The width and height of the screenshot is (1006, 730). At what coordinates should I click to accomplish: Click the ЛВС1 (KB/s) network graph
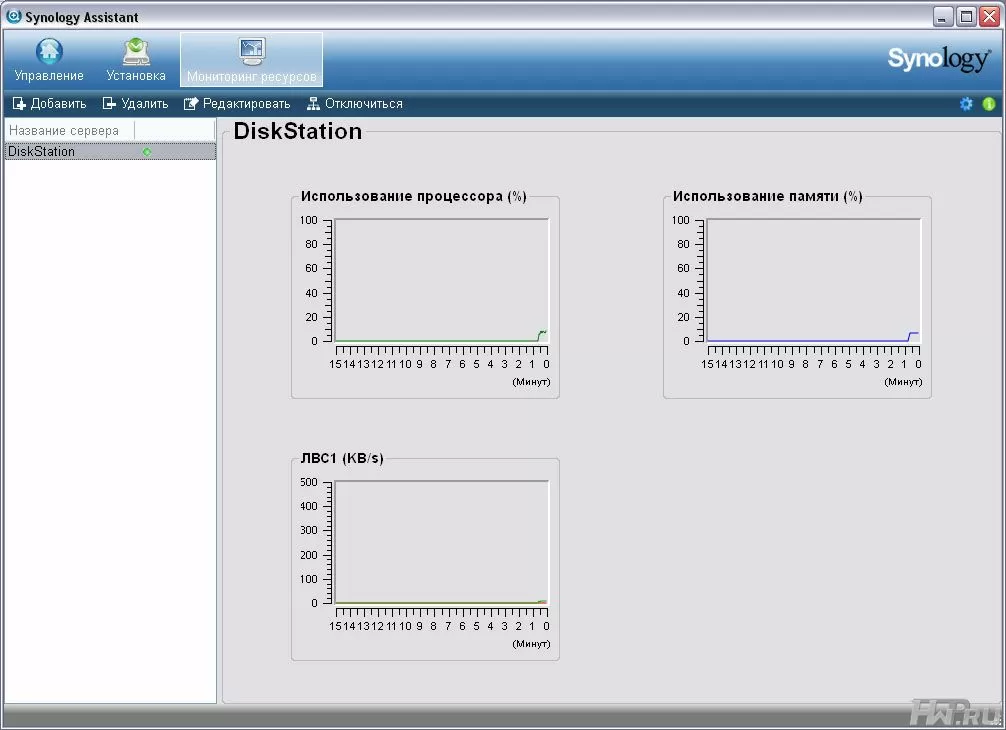pyautogui.click(x=441, y=542)
